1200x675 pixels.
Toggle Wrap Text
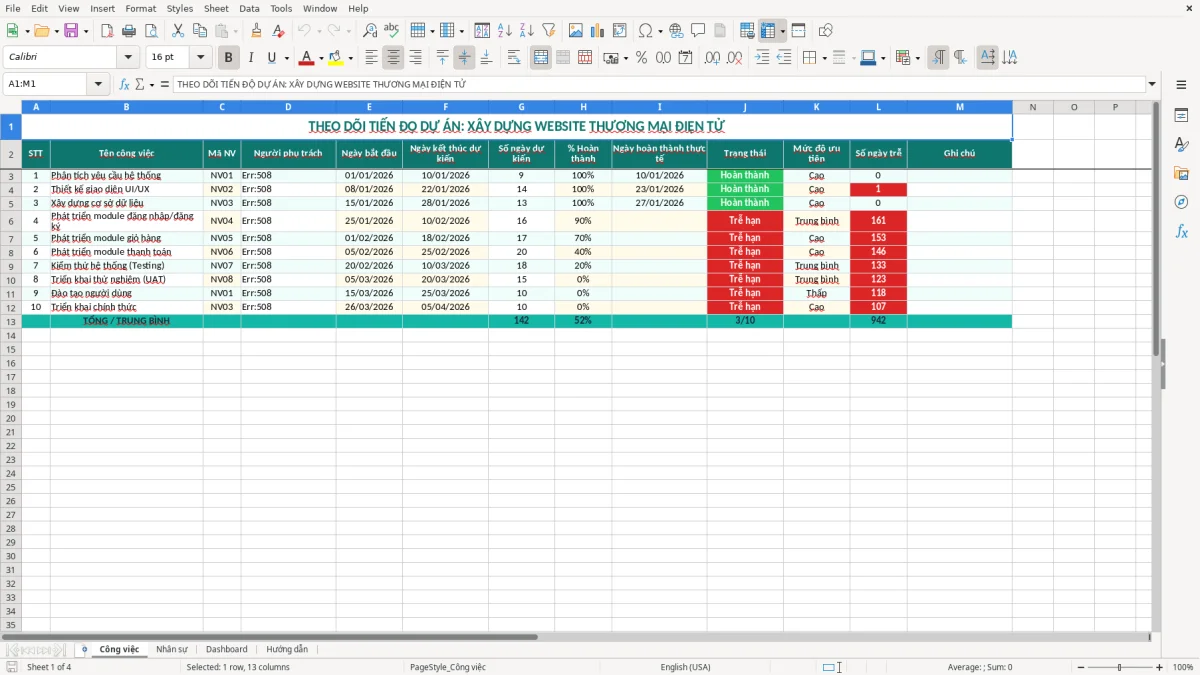point(514,58)
